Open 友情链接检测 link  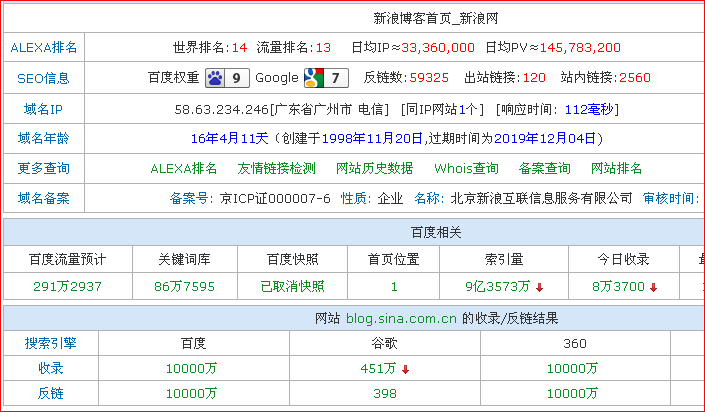tap(277, 169)
